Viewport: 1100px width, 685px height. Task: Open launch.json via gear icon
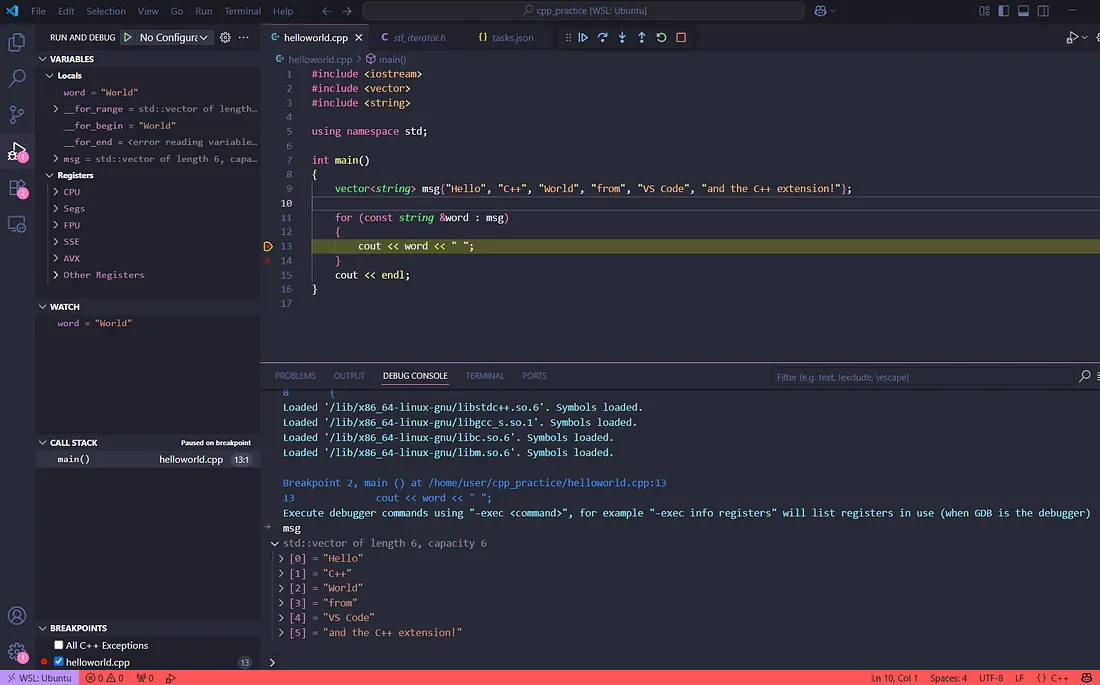(225, 37)
